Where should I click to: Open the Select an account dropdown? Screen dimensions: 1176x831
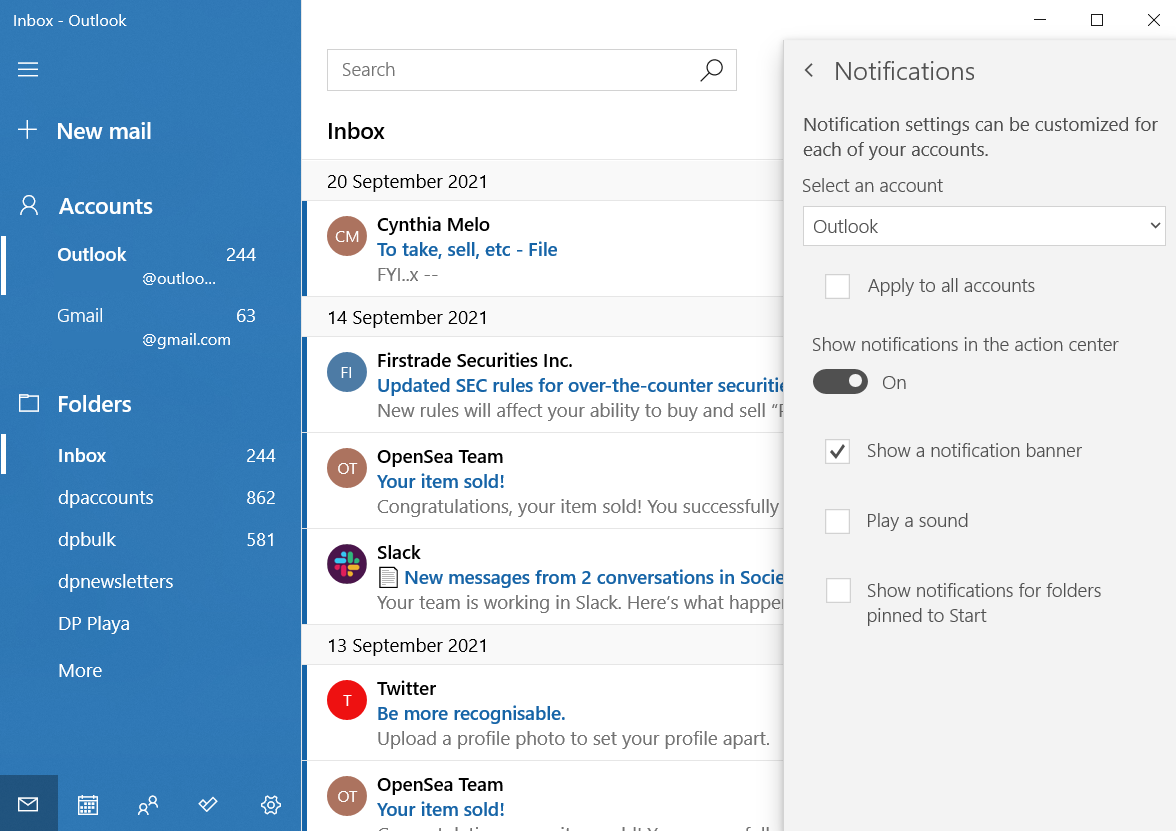tap(984, 226)
